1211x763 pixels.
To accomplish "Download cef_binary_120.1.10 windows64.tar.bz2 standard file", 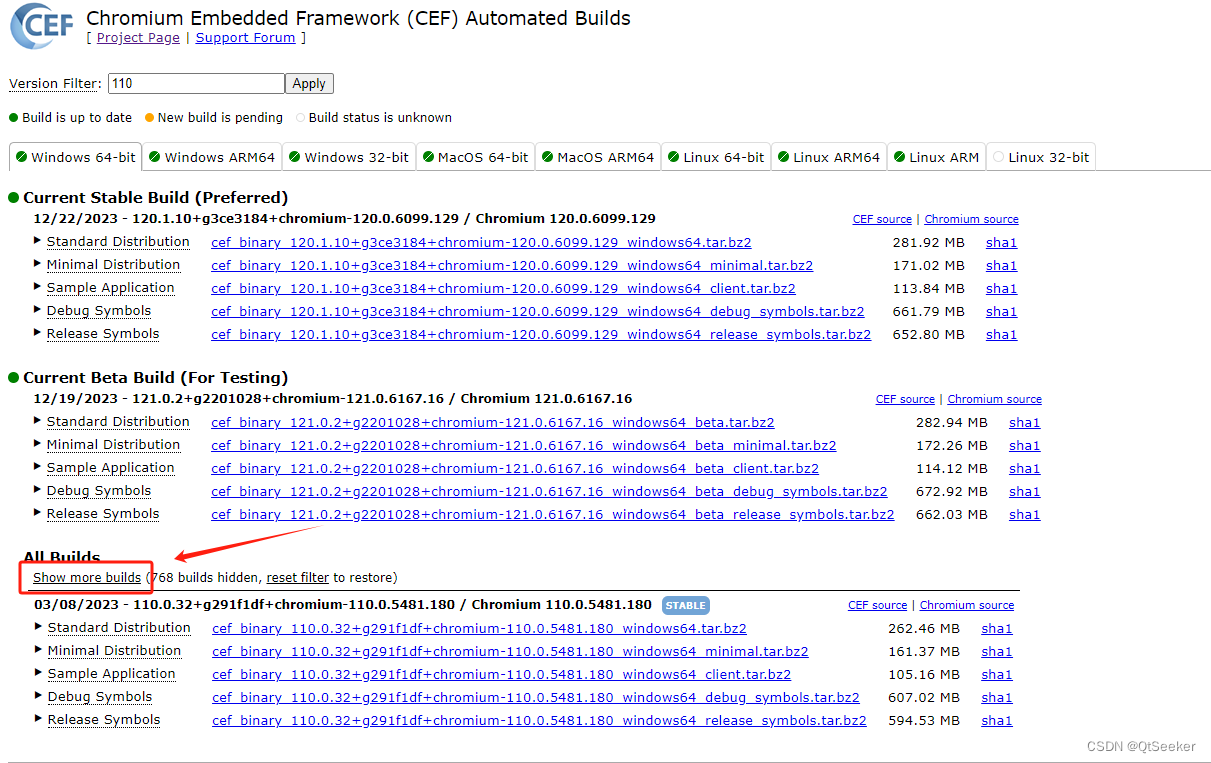I will [481, 243].
